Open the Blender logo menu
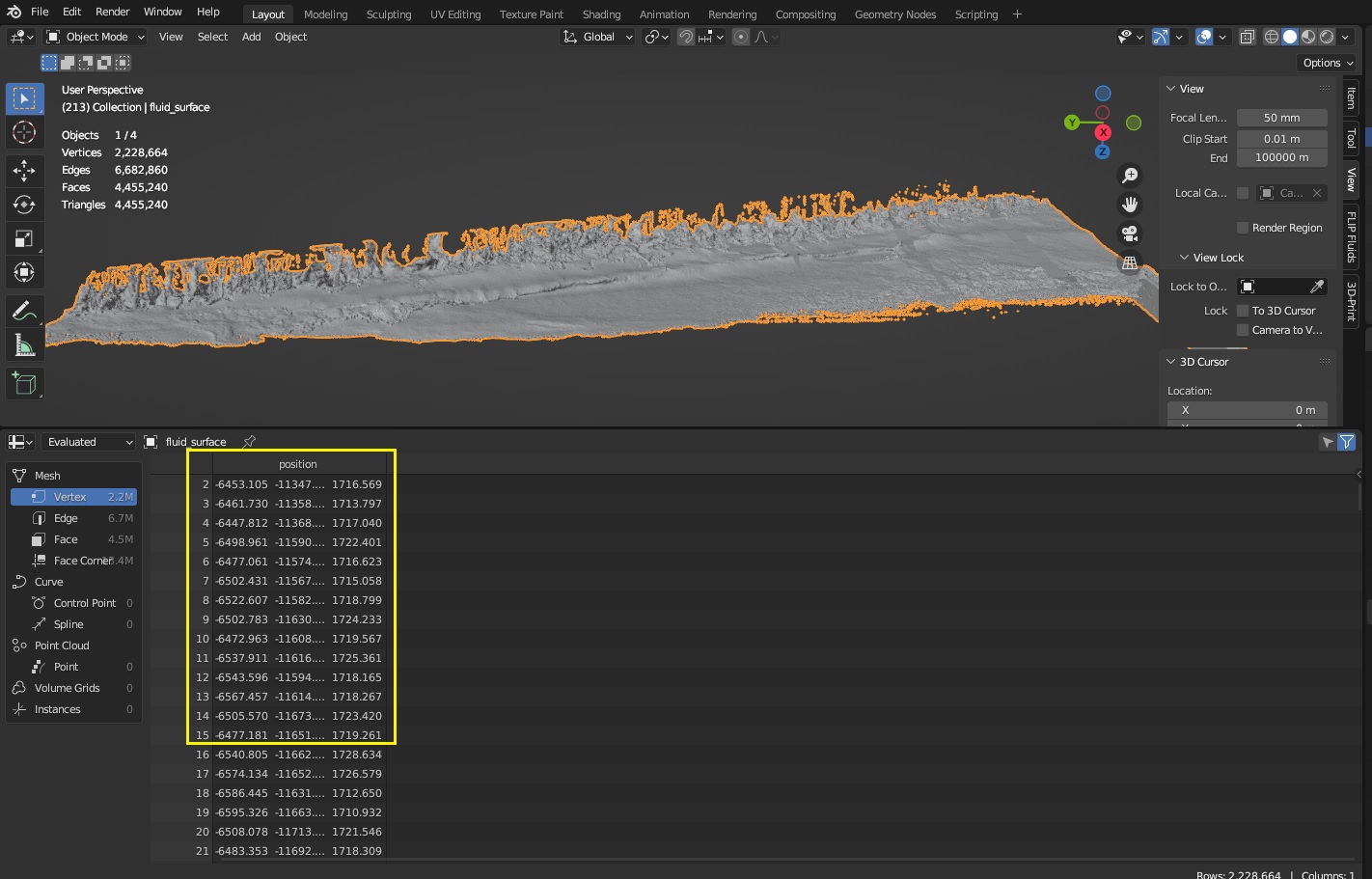Screen dimensions: 1372x879 pos(14,12)
